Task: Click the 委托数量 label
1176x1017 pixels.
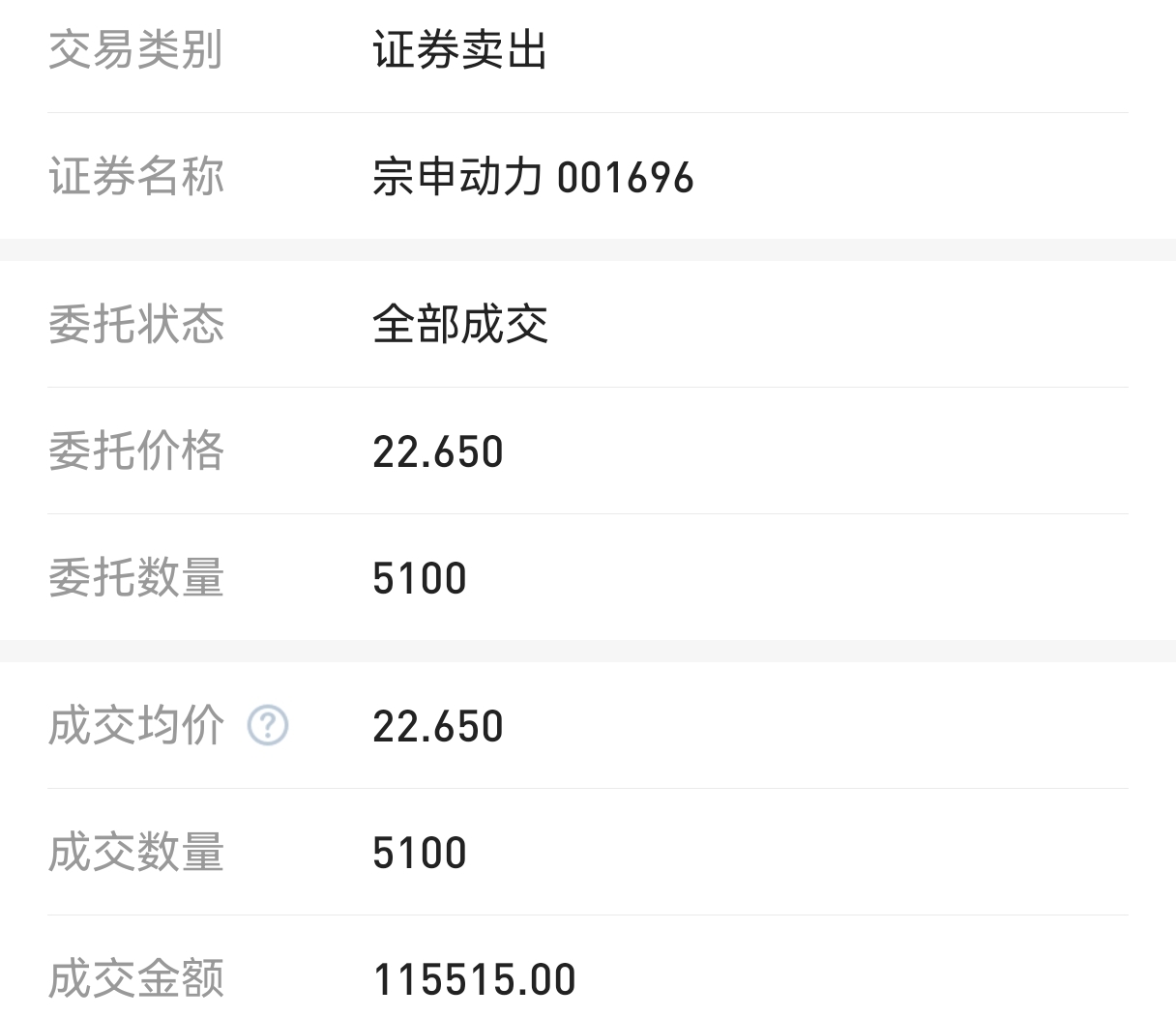Action: point(135,578)
